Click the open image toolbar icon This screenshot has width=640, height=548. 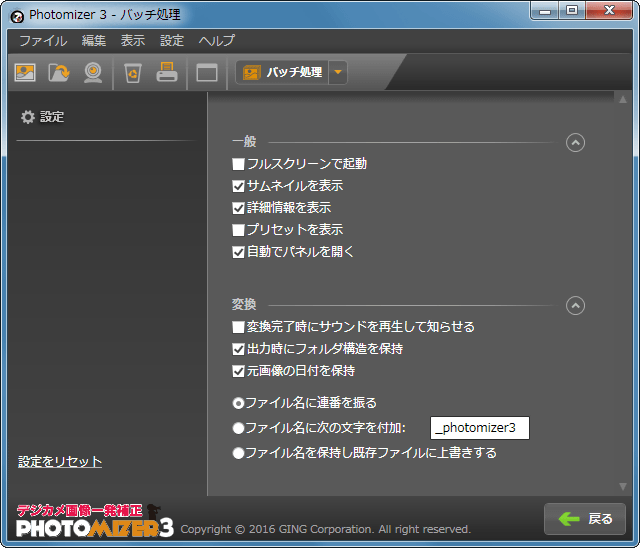tap(25, 73)
